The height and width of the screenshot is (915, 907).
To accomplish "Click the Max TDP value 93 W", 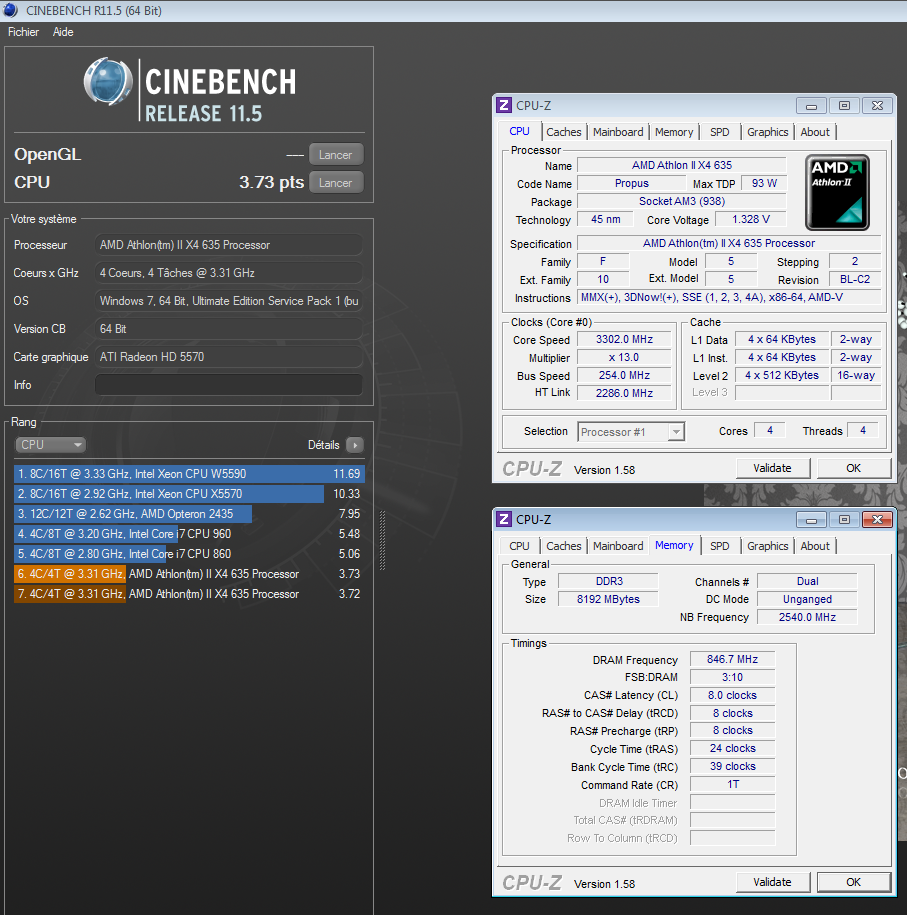I will (764, 183).
